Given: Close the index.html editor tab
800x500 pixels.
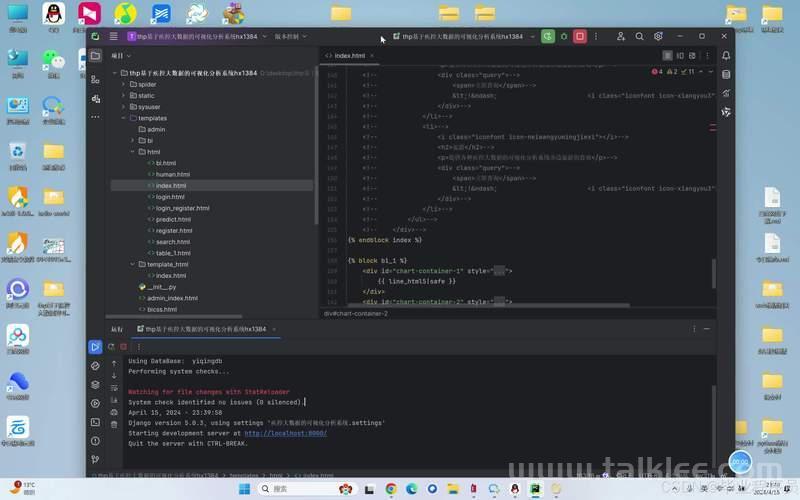Looking at the screenshot, I should point(372,56).
